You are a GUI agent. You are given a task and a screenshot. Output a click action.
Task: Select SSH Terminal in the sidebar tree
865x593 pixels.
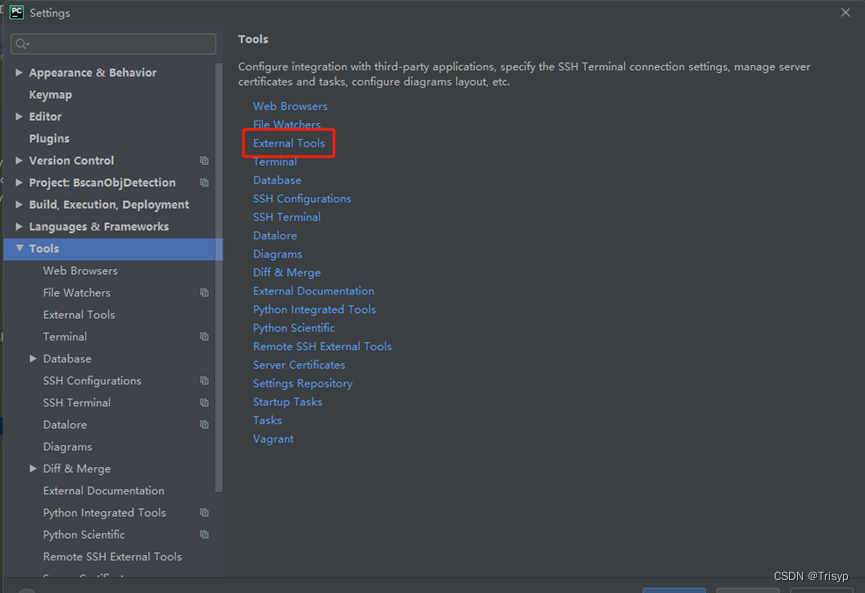[77, 403]
